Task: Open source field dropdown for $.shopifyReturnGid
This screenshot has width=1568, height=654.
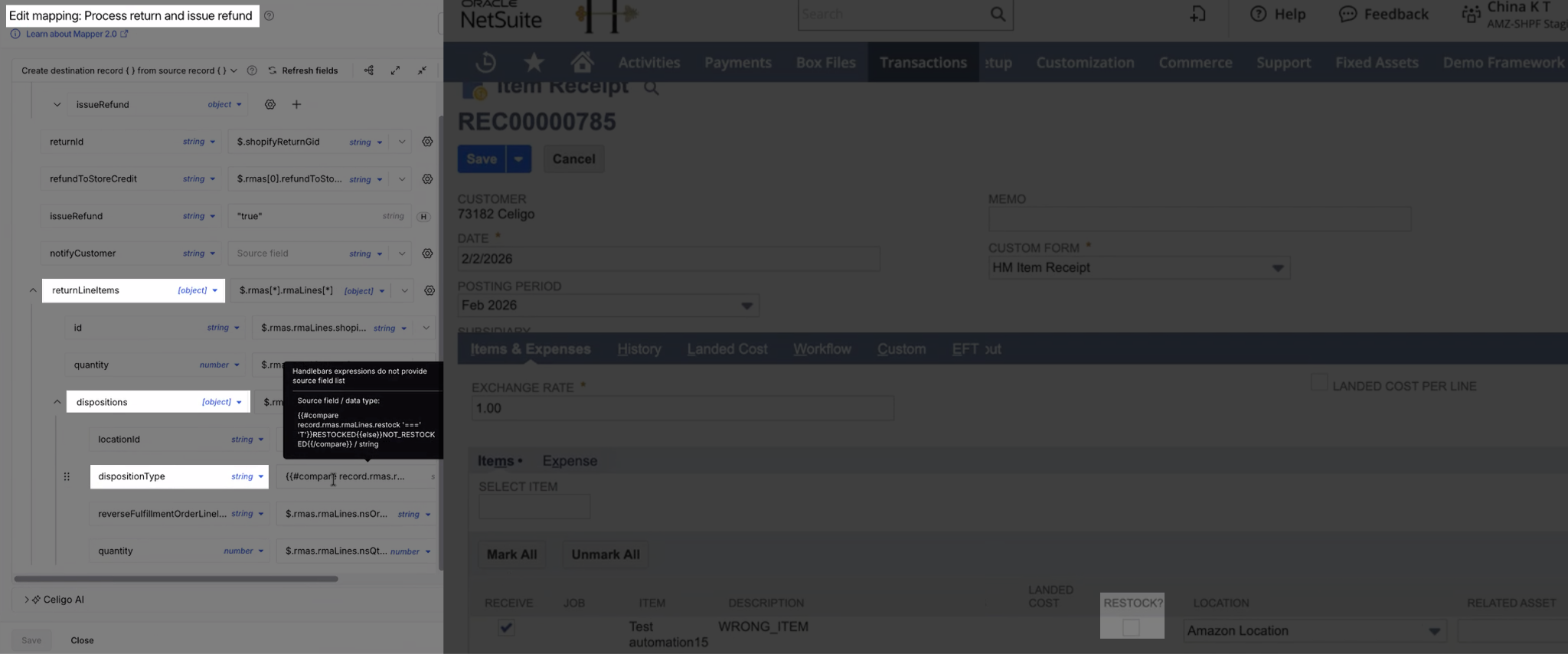Action: click(402, 142)
